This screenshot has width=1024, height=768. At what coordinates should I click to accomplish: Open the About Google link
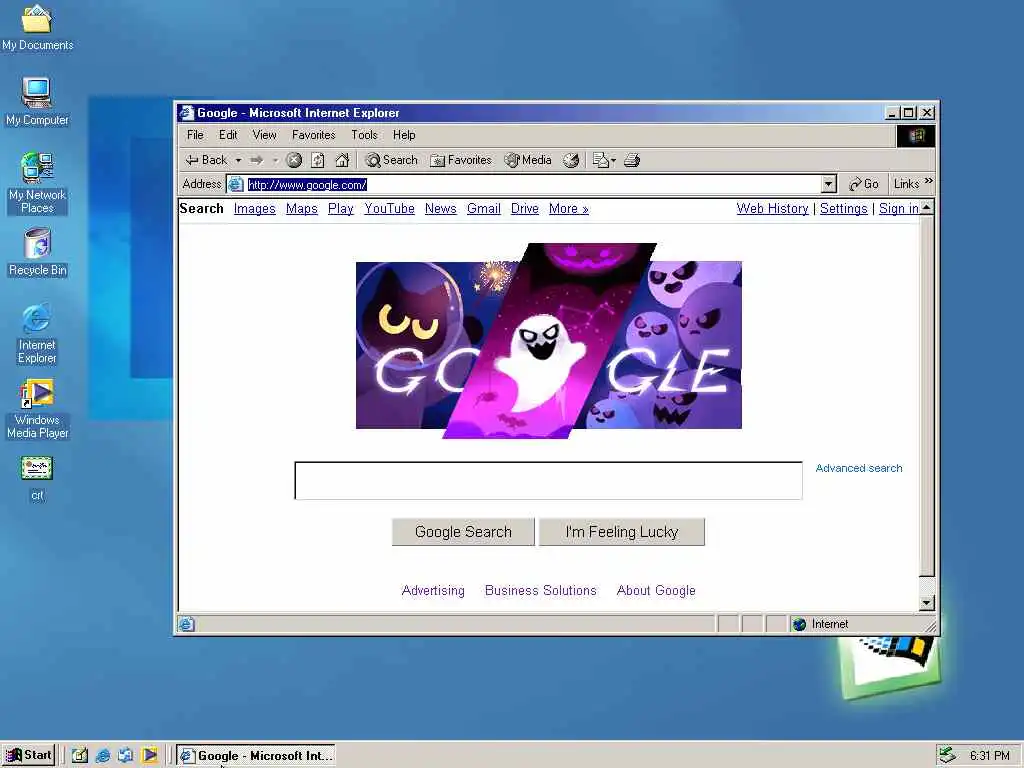pyautogui.click(x=656, y=590)
